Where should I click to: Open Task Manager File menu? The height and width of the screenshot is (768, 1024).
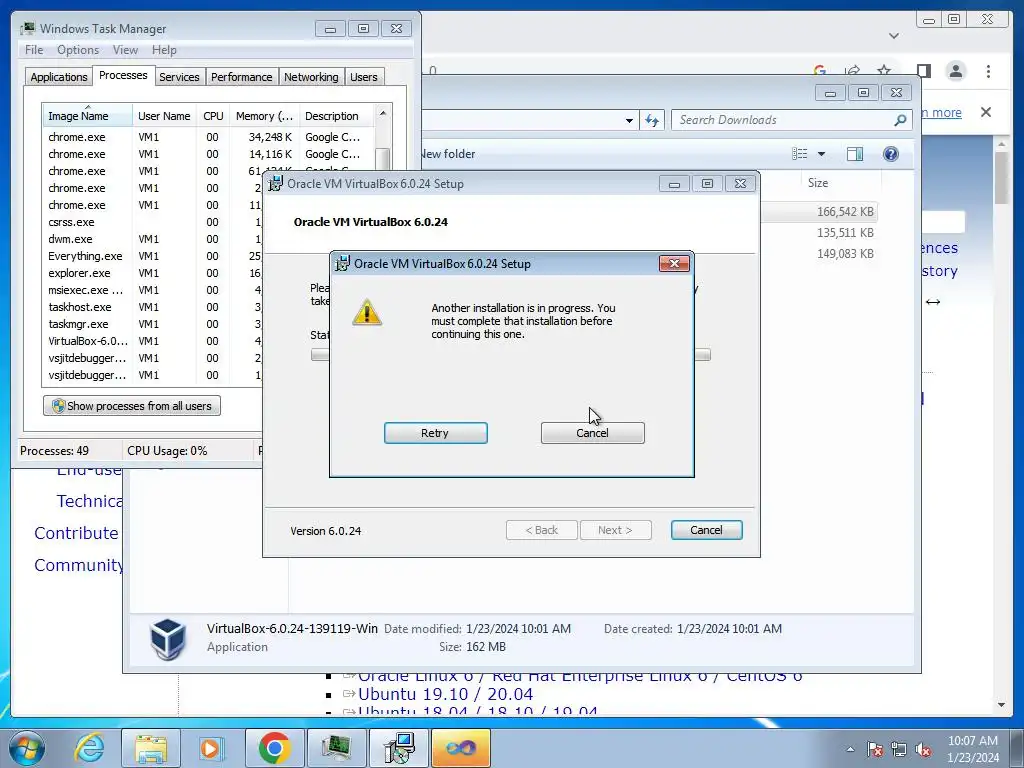(34, 50)
